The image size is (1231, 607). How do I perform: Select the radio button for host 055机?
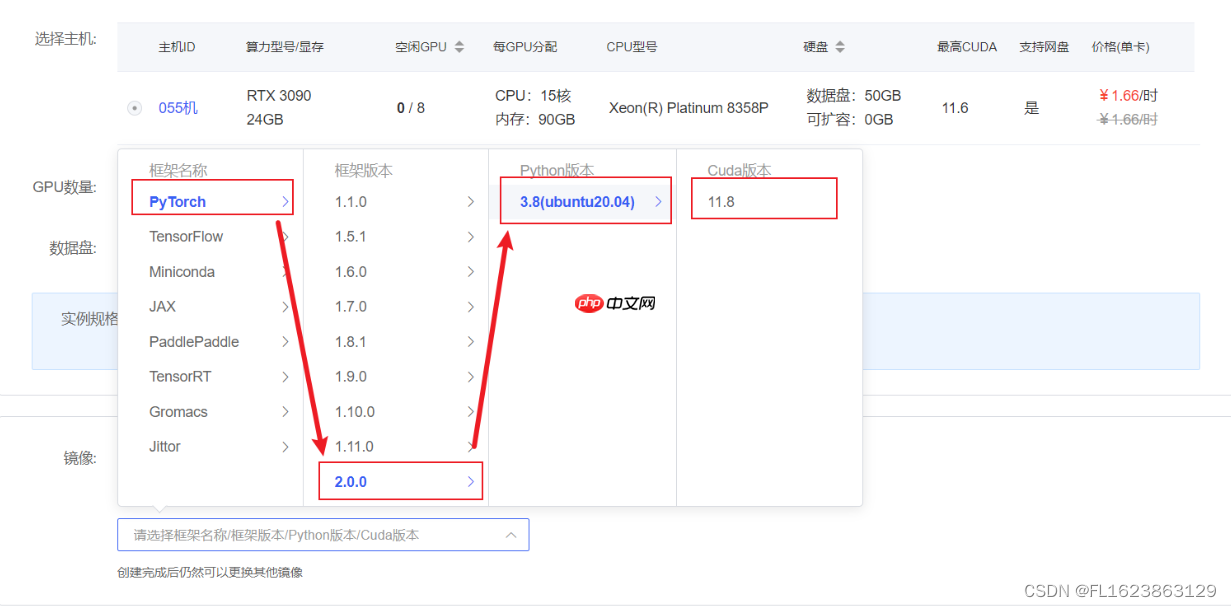(134, 108)
